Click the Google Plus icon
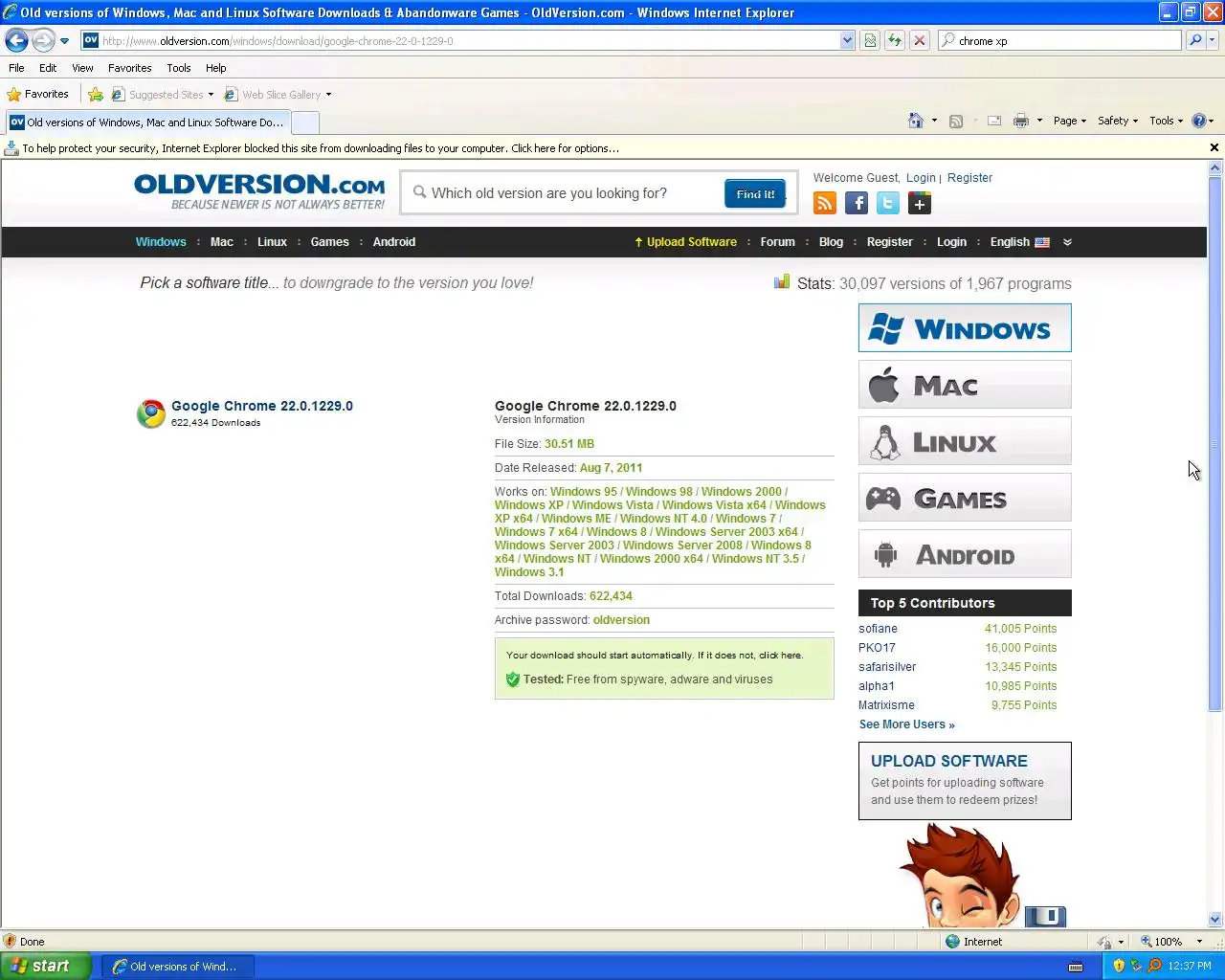1225x980 pixels. click(920, 203)
